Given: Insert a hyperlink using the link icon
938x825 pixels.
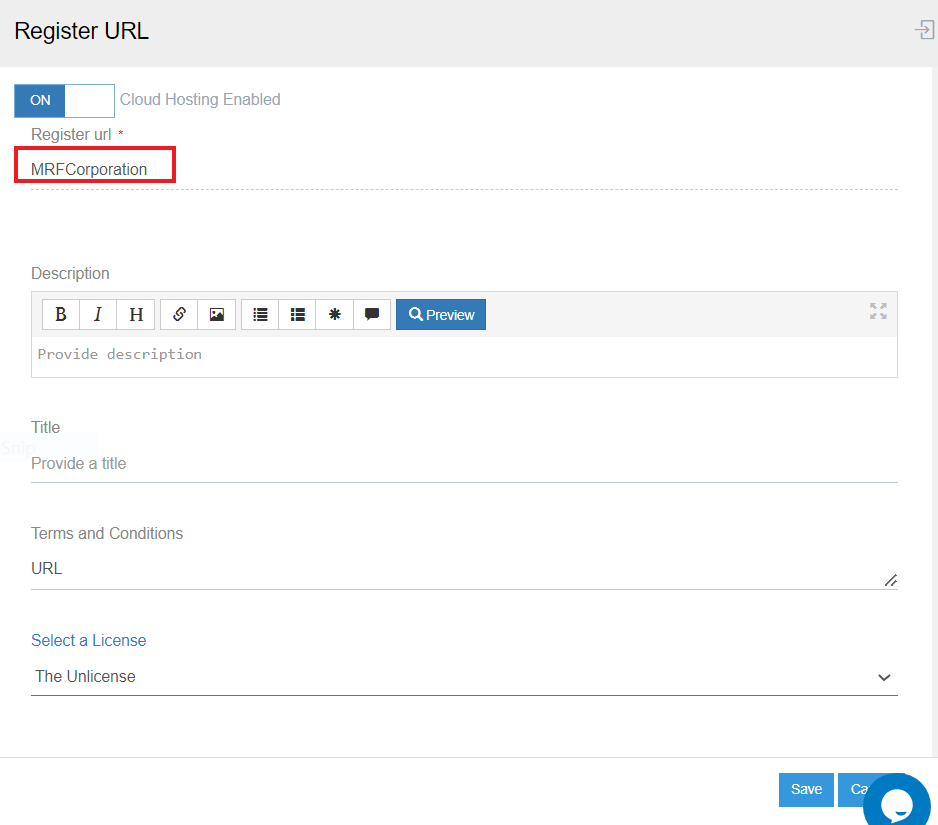Looking at the screenshot, I should click(179, 314).
